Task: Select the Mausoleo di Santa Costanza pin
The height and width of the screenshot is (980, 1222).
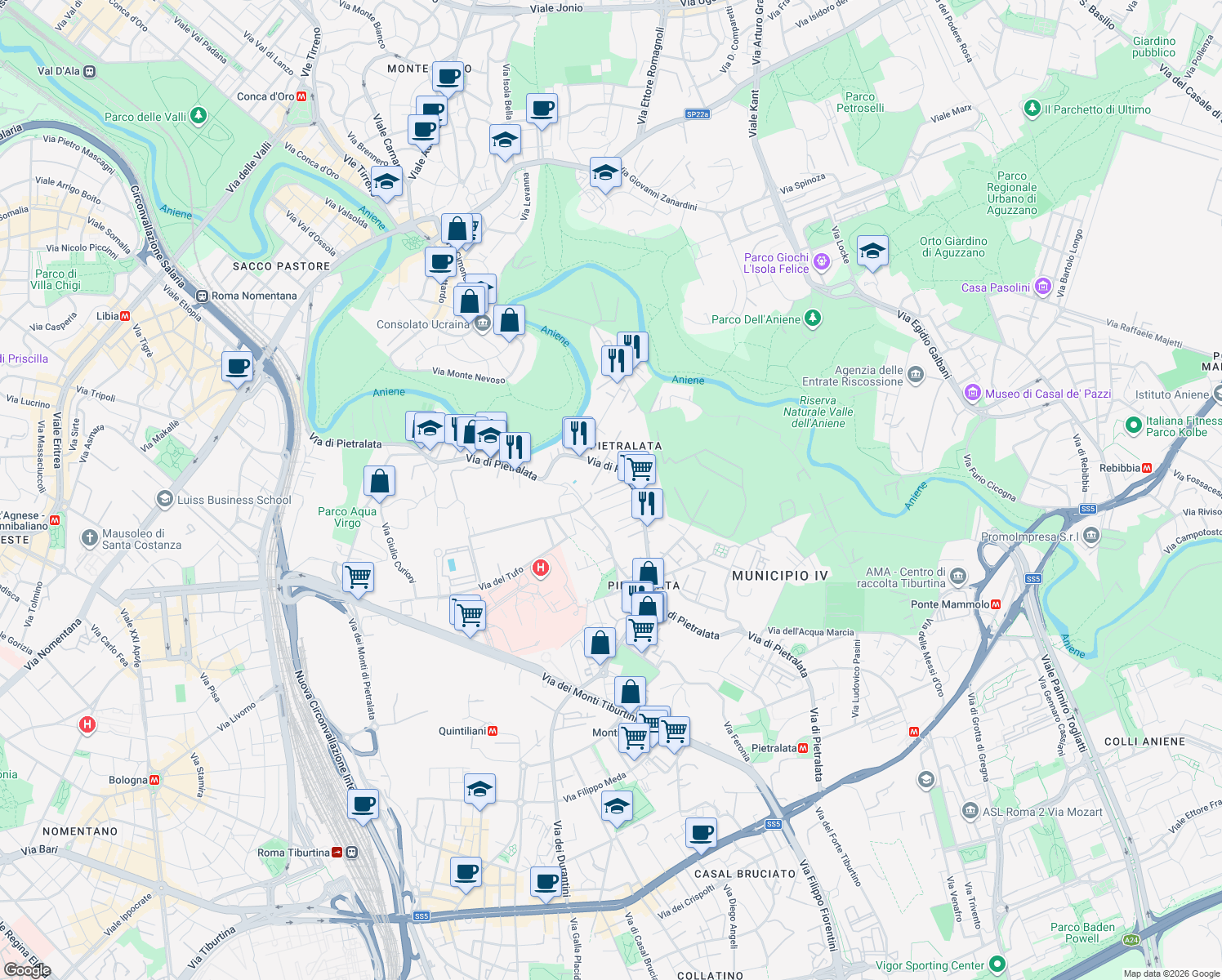Action: click(90, 538)
